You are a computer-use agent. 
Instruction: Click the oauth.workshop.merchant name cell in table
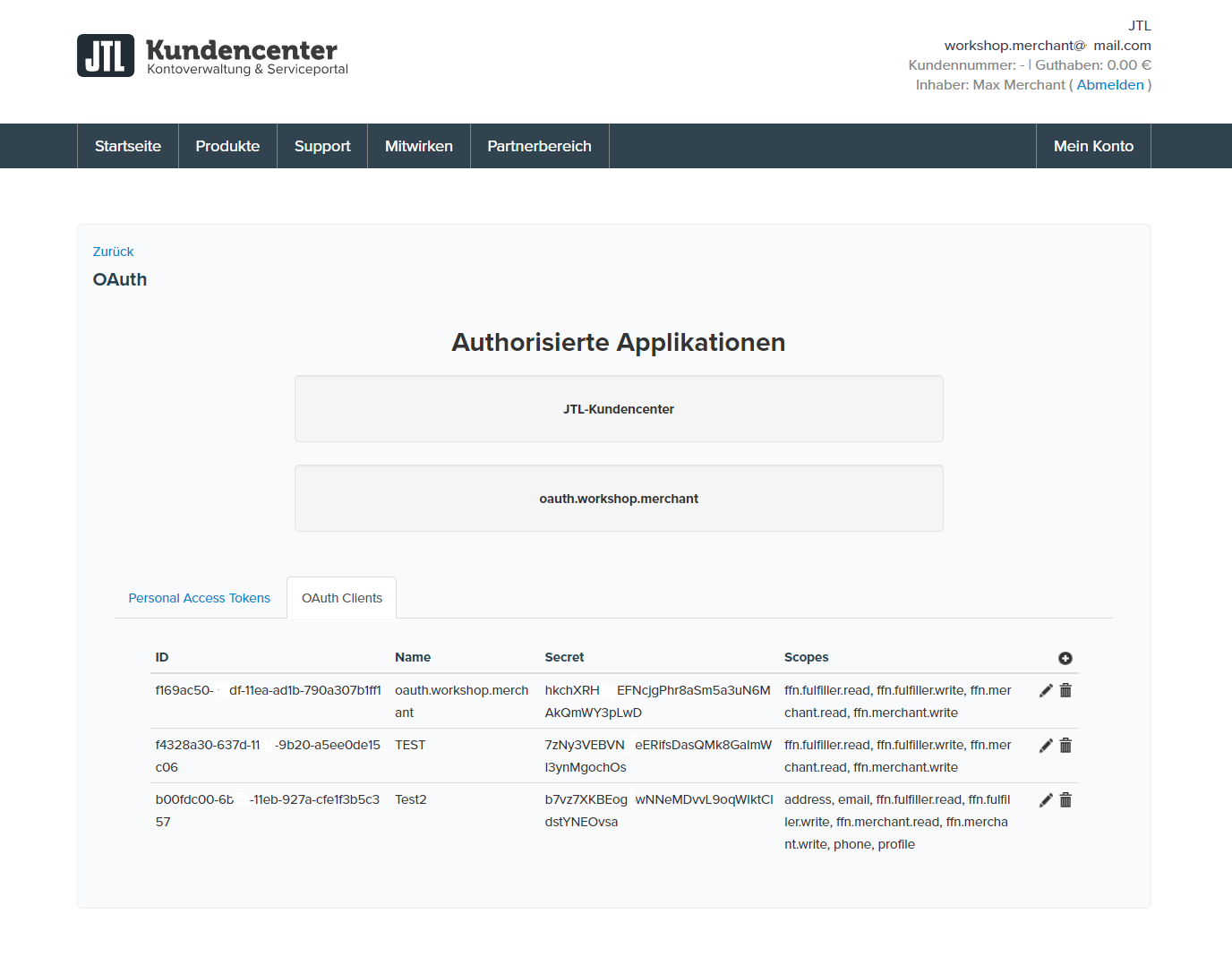coord(462,702)
